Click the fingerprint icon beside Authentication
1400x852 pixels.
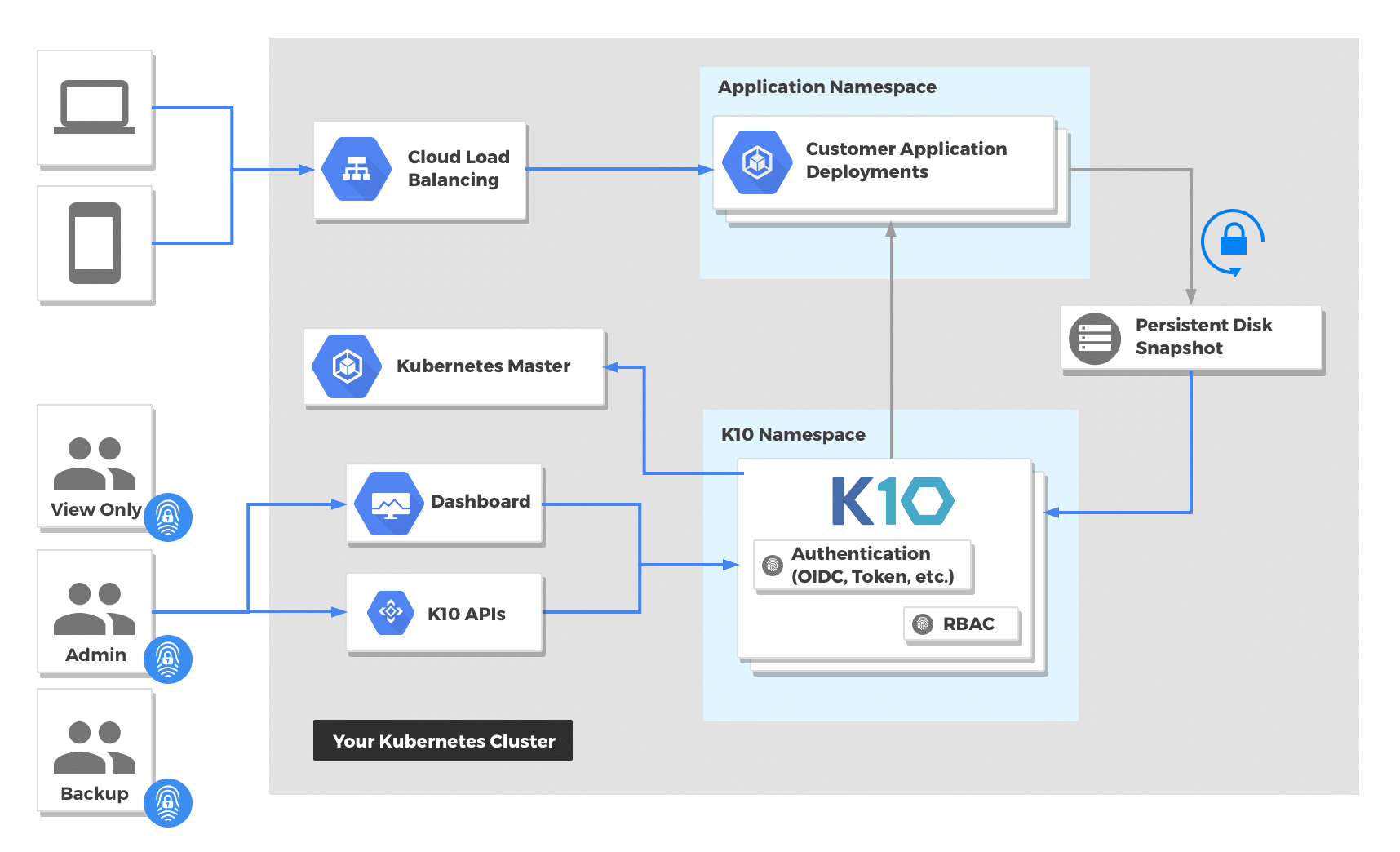click(x=772, y=565)
